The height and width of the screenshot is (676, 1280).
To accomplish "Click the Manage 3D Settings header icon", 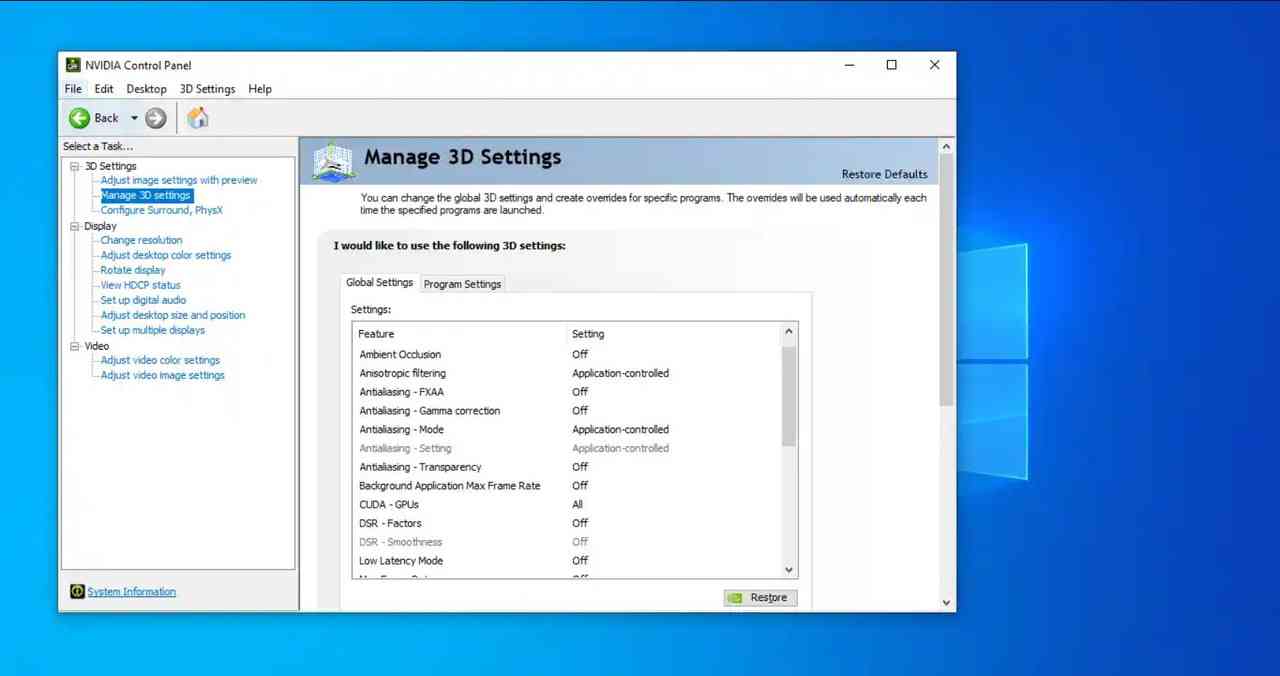I will point(333,161).
